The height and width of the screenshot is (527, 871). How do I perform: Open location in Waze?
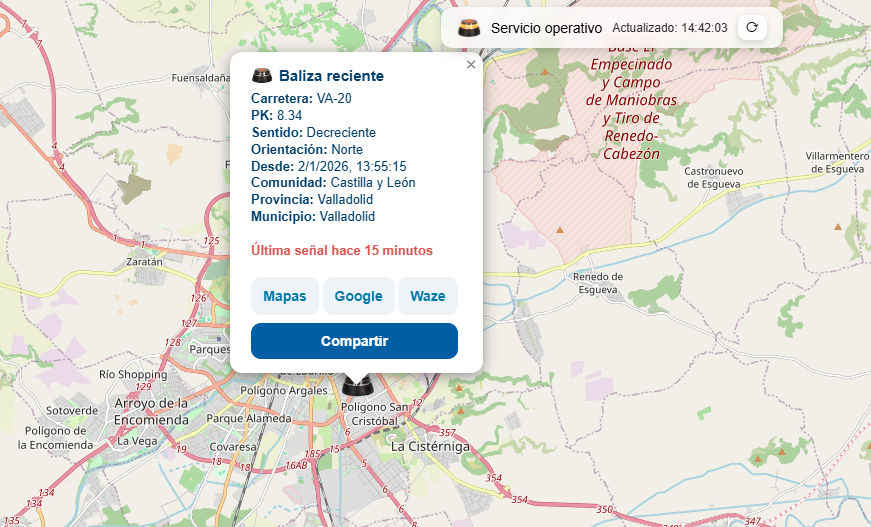(428, 296)
